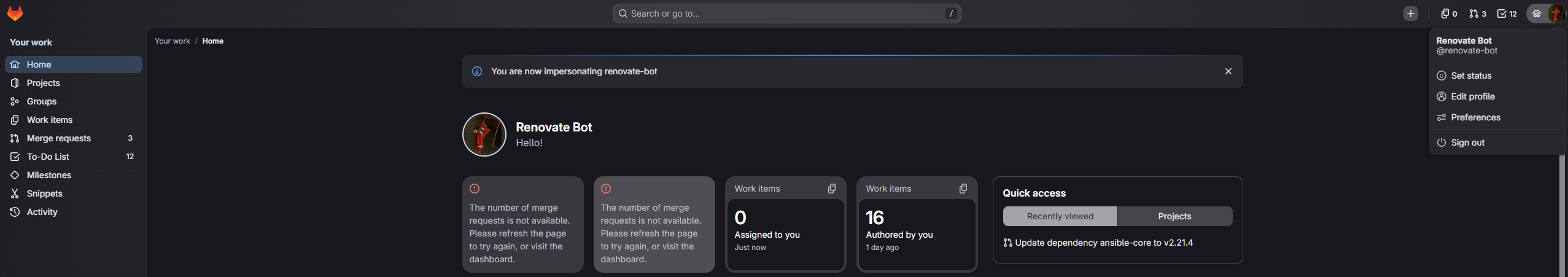Open merge requests counter in top bar
Screen dimensions: 1568x277
click(1478, 14)
